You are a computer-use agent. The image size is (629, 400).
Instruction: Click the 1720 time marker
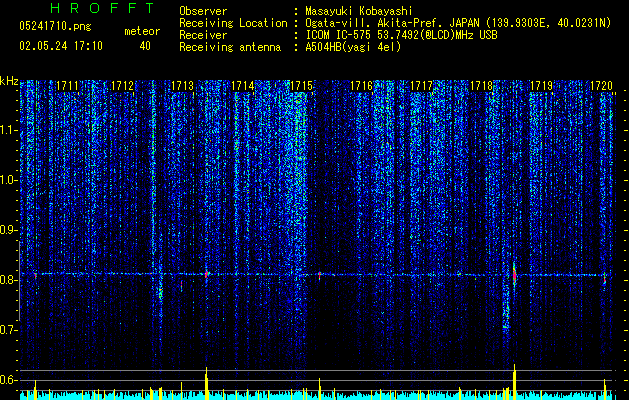point(602,85)
